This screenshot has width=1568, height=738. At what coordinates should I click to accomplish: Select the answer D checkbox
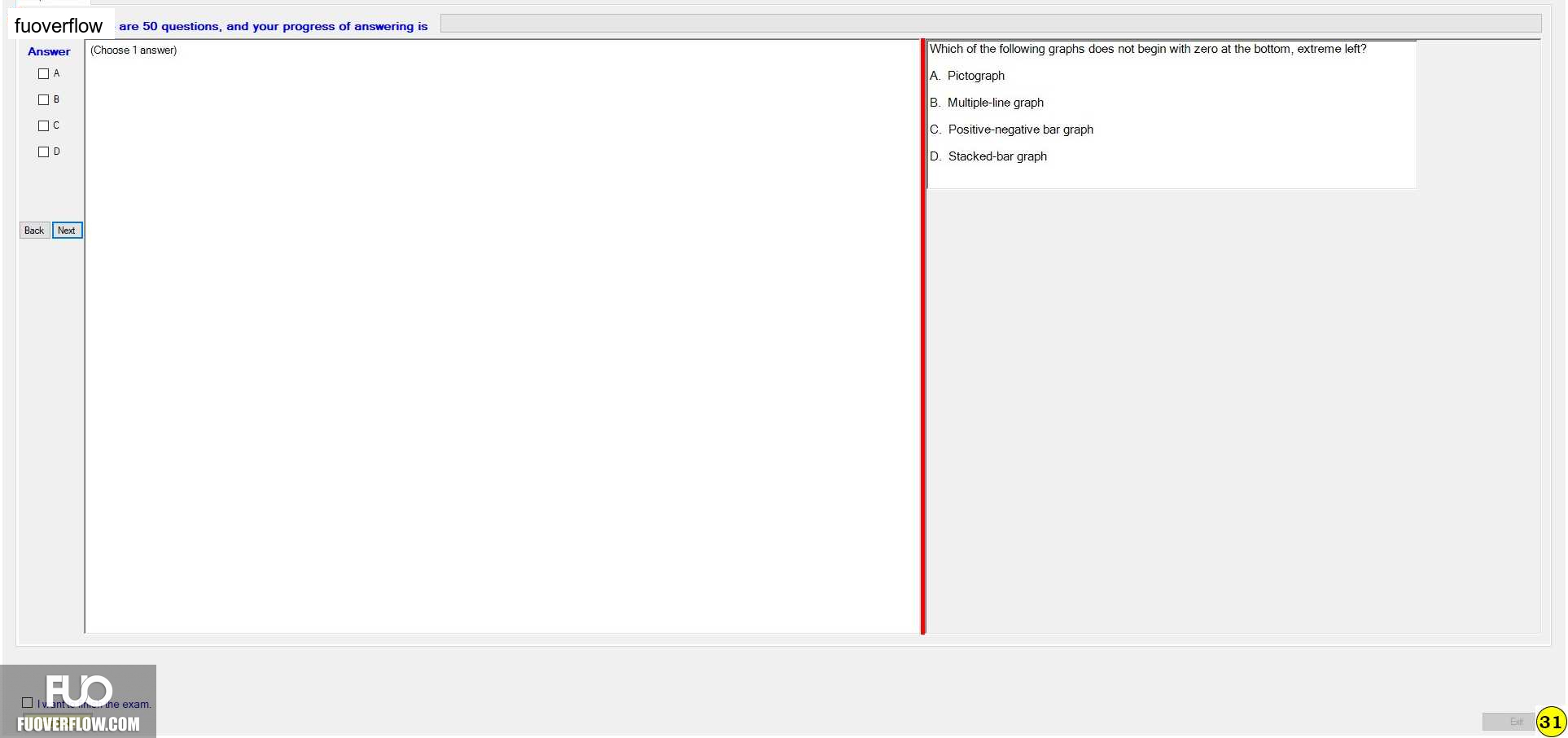[x=44, y=152]
